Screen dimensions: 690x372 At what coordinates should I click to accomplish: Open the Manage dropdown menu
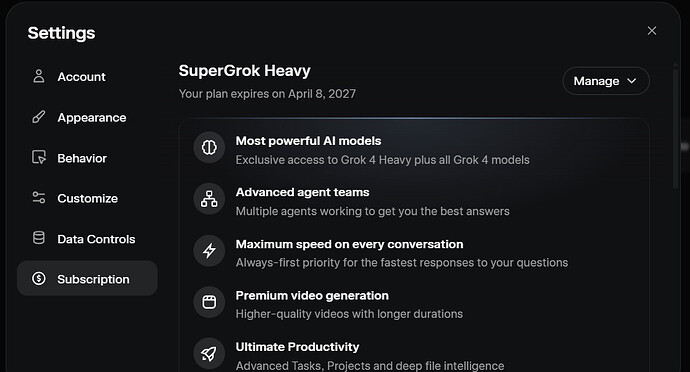click(x=606, y=81)
